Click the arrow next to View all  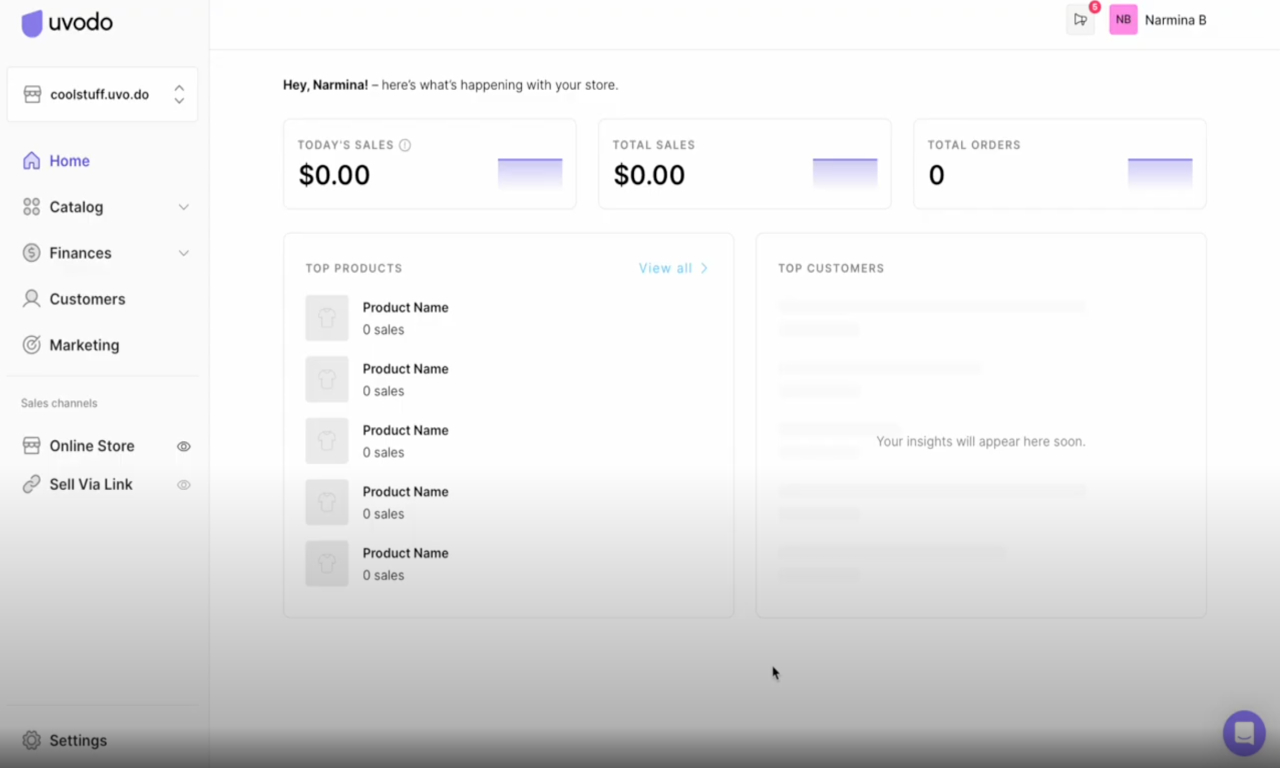tap(704, 268)
